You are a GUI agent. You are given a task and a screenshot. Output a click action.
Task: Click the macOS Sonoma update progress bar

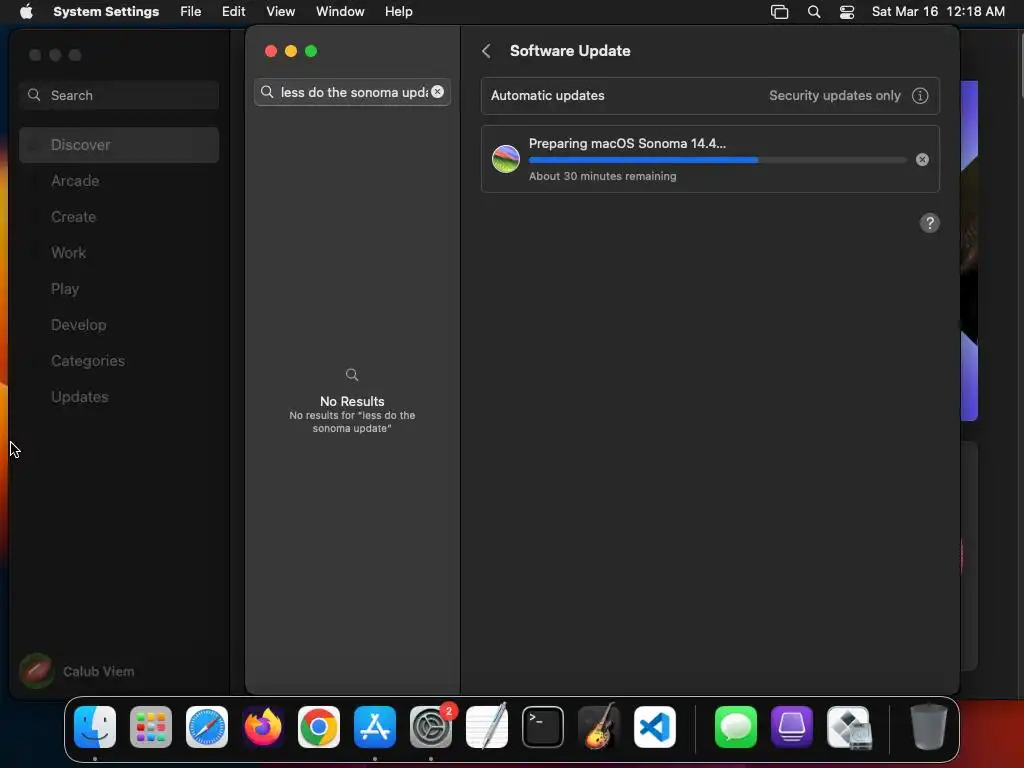[x=718, y=160]
